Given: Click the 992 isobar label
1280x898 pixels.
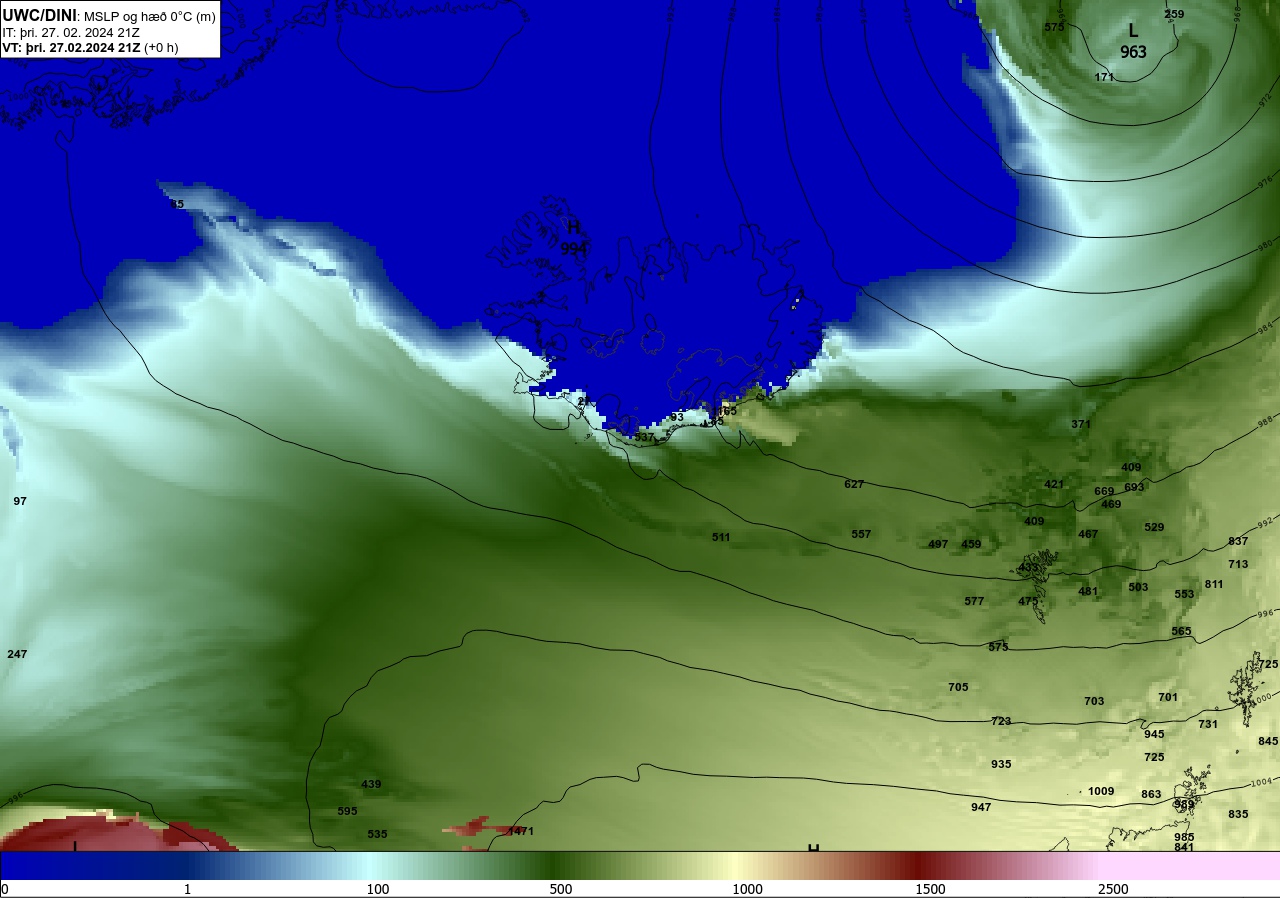Looking at the screenshot, I should [1264, 522].
